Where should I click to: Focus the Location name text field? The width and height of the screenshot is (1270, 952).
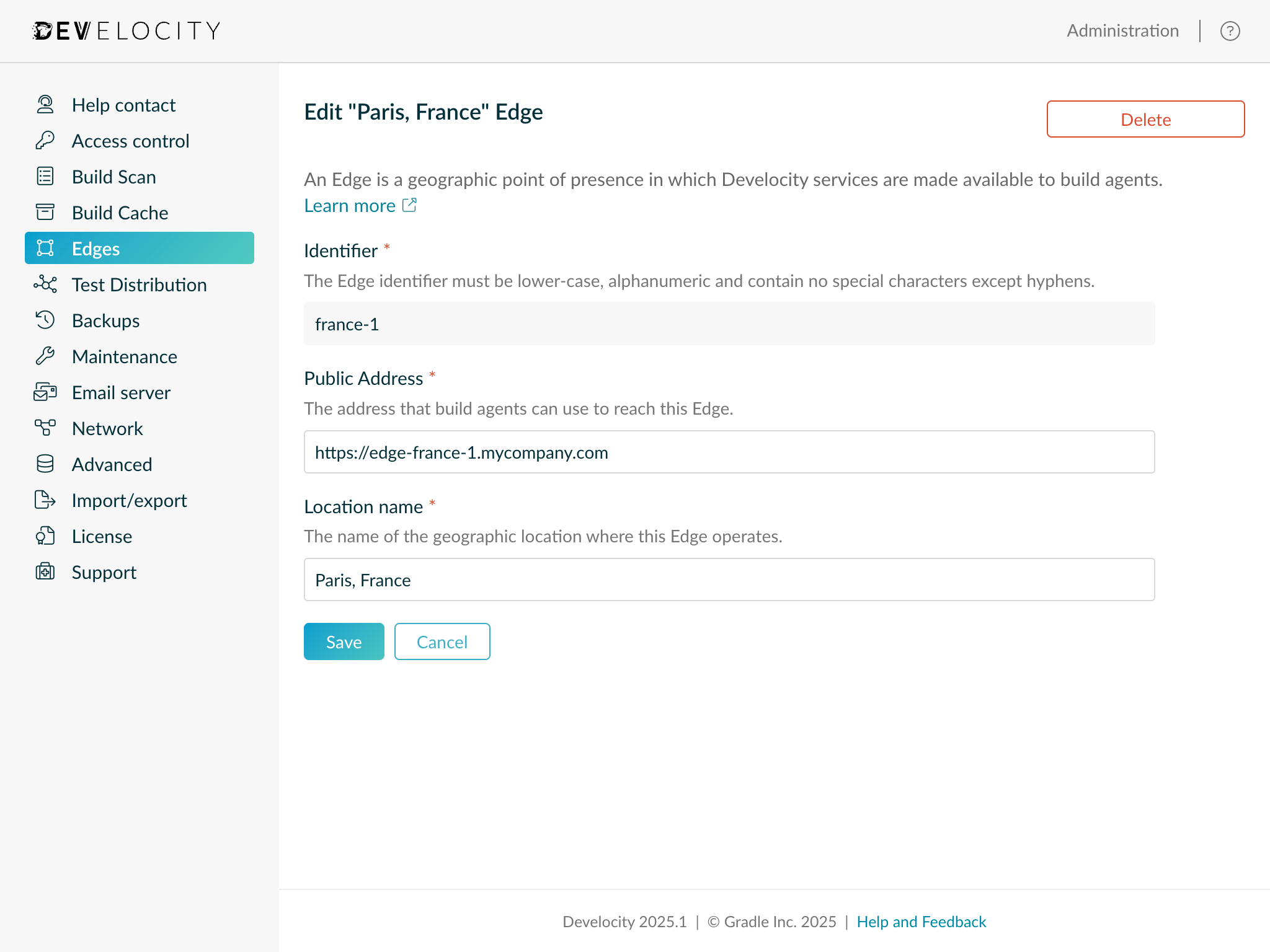pyautogui.click(x=729, y=580)
